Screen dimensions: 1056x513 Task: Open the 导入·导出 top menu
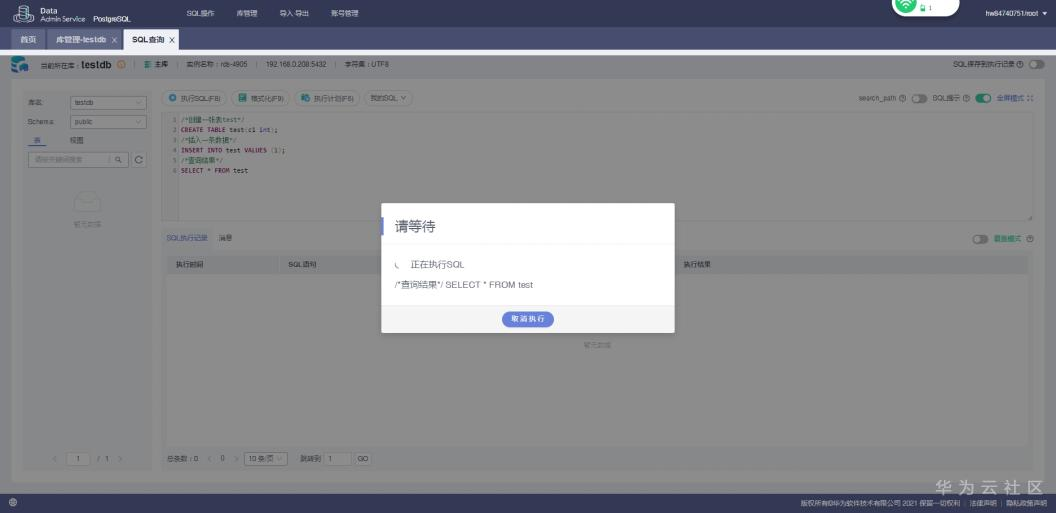point(294,13)
